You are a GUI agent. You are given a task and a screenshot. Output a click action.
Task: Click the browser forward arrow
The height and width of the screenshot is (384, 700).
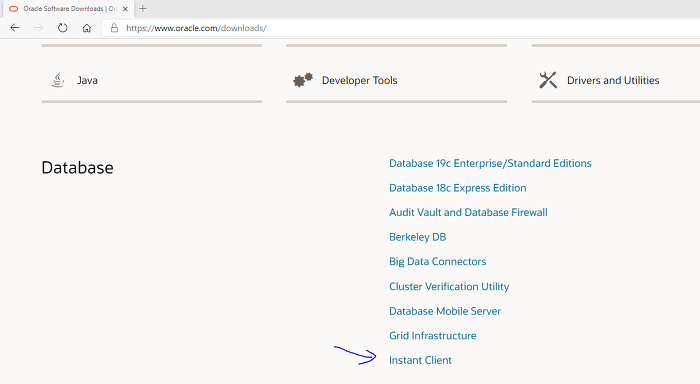click(39, 28)
